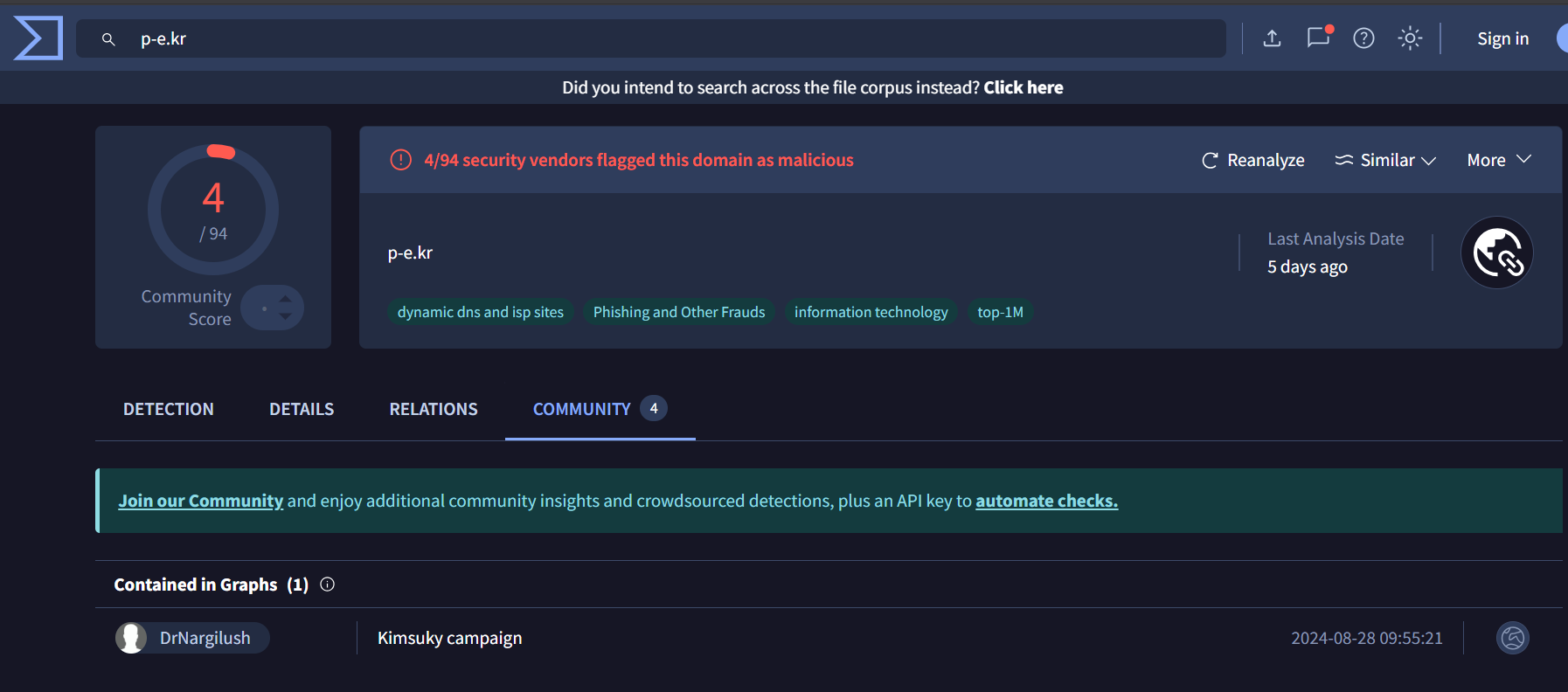
Task: Open the Relations tab
Action: (x=434, y=409)
